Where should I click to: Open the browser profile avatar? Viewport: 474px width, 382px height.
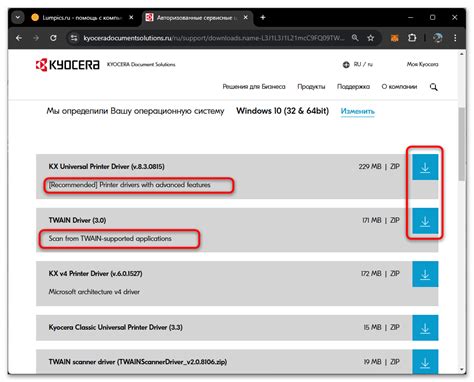(438, 38)
